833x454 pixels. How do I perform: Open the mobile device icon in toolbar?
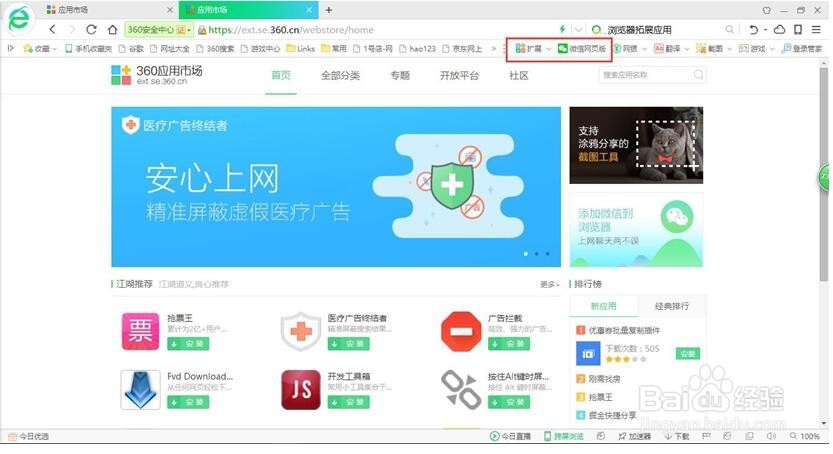click(x=798, y=30)
